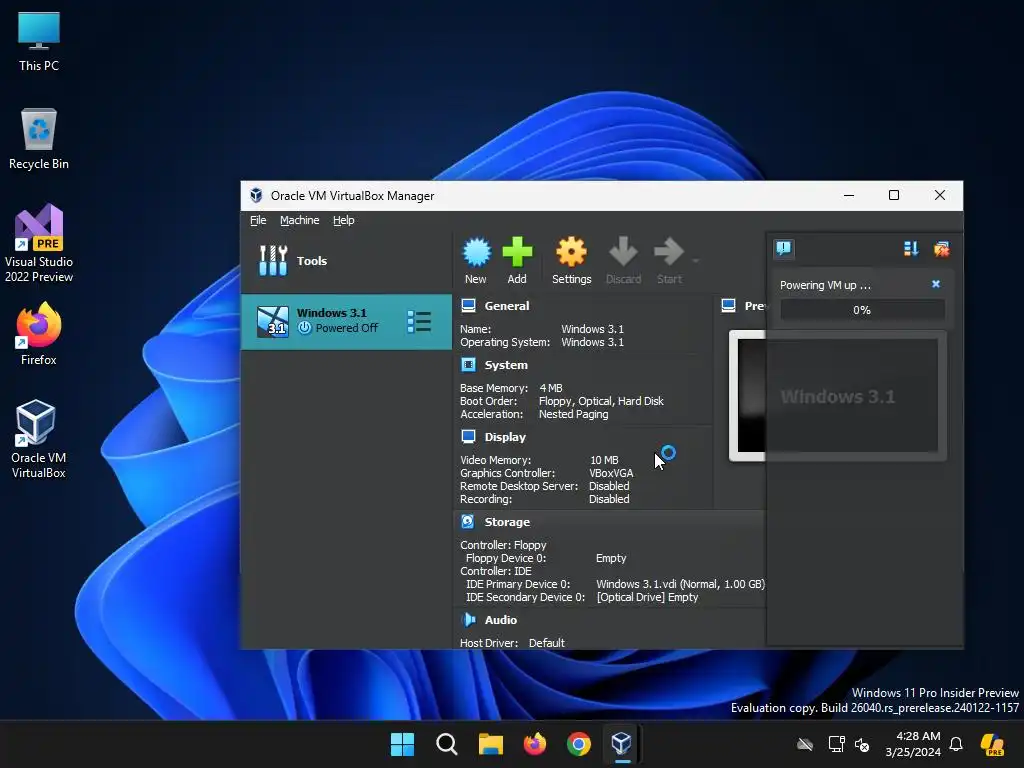Open the Recycle Bin desktop icon
1024x768 pixels.
[39, 139]
